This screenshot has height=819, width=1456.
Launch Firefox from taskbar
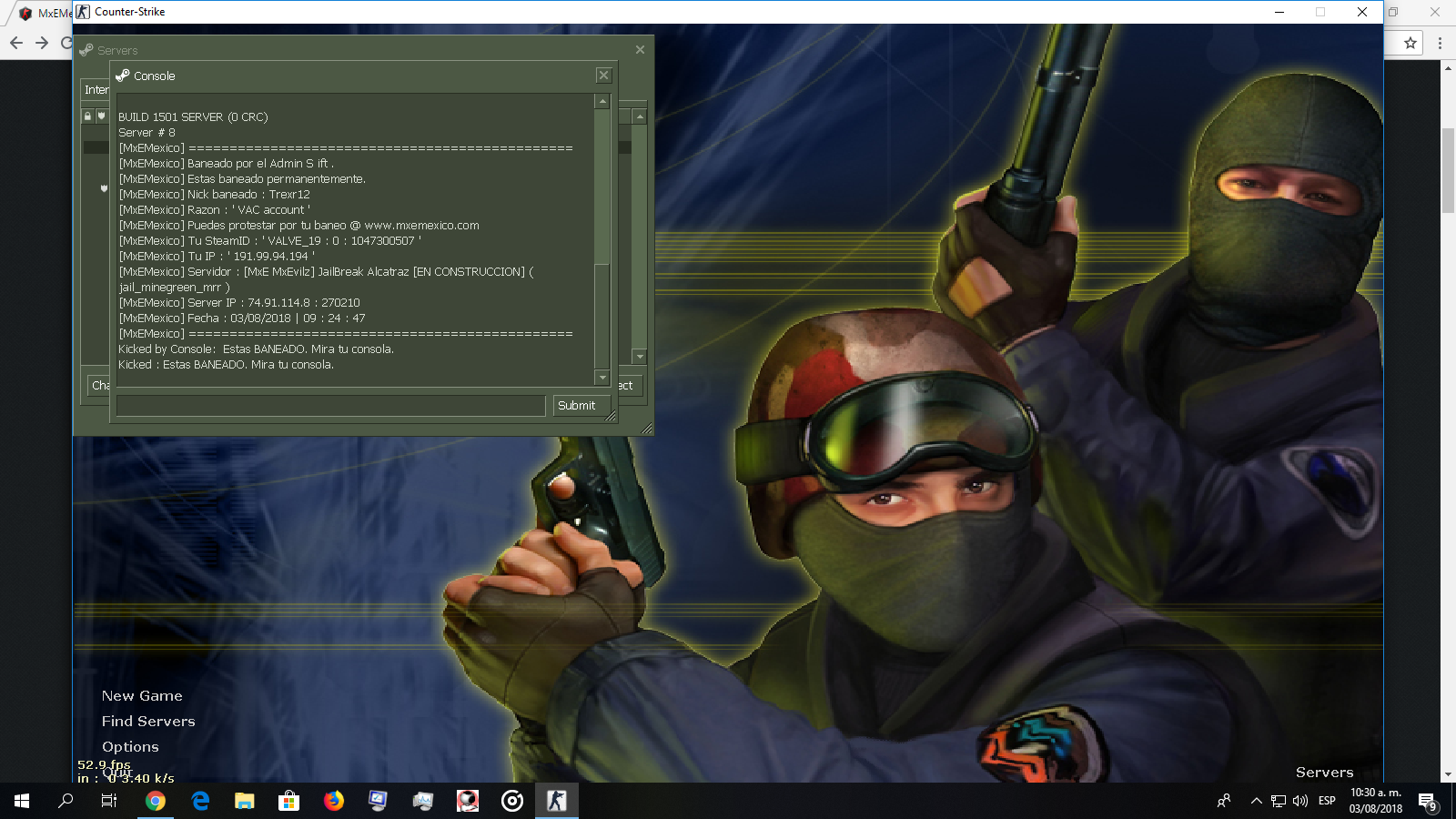pyautogui.click(x=334, y=801)
